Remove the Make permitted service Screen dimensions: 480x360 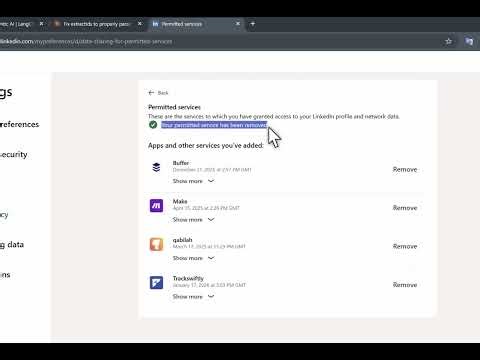point(405,208)
